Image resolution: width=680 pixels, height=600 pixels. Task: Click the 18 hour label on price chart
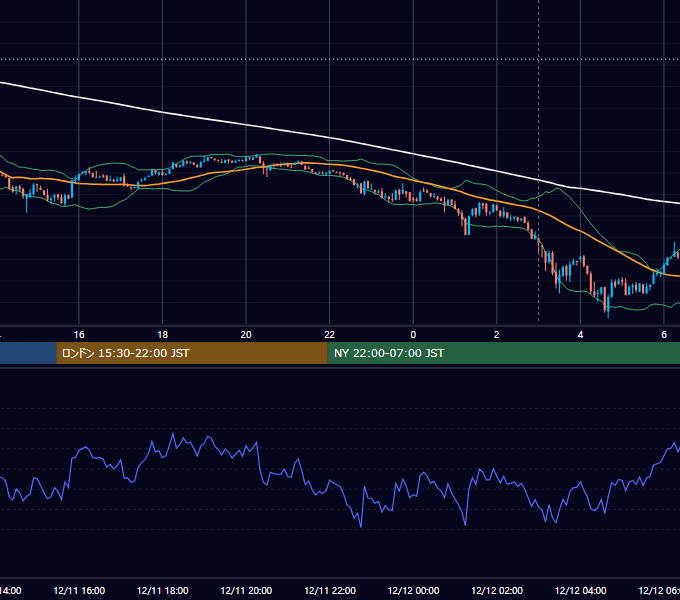click(163, 335)
